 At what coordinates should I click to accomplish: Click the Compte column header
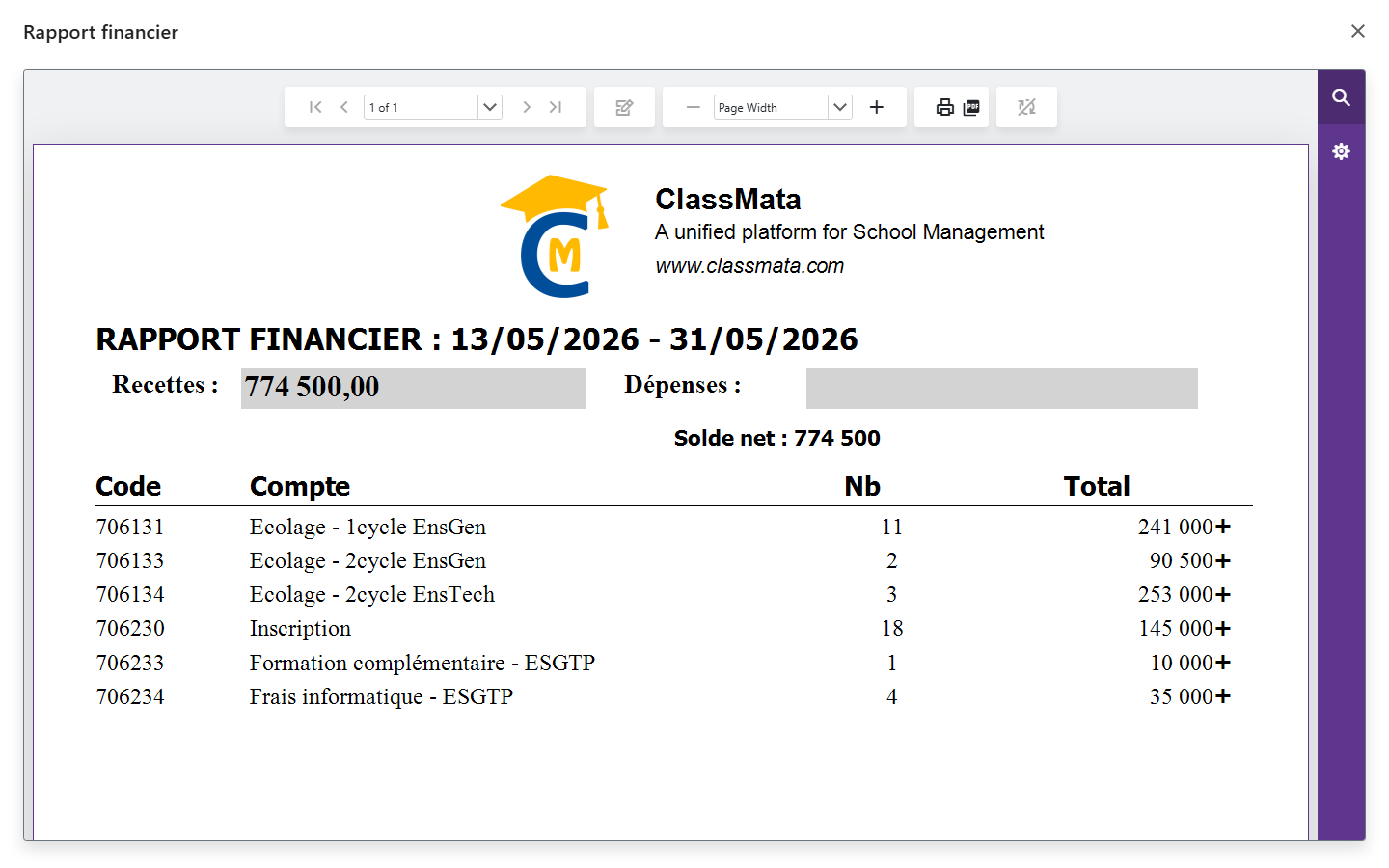[300, 486]
